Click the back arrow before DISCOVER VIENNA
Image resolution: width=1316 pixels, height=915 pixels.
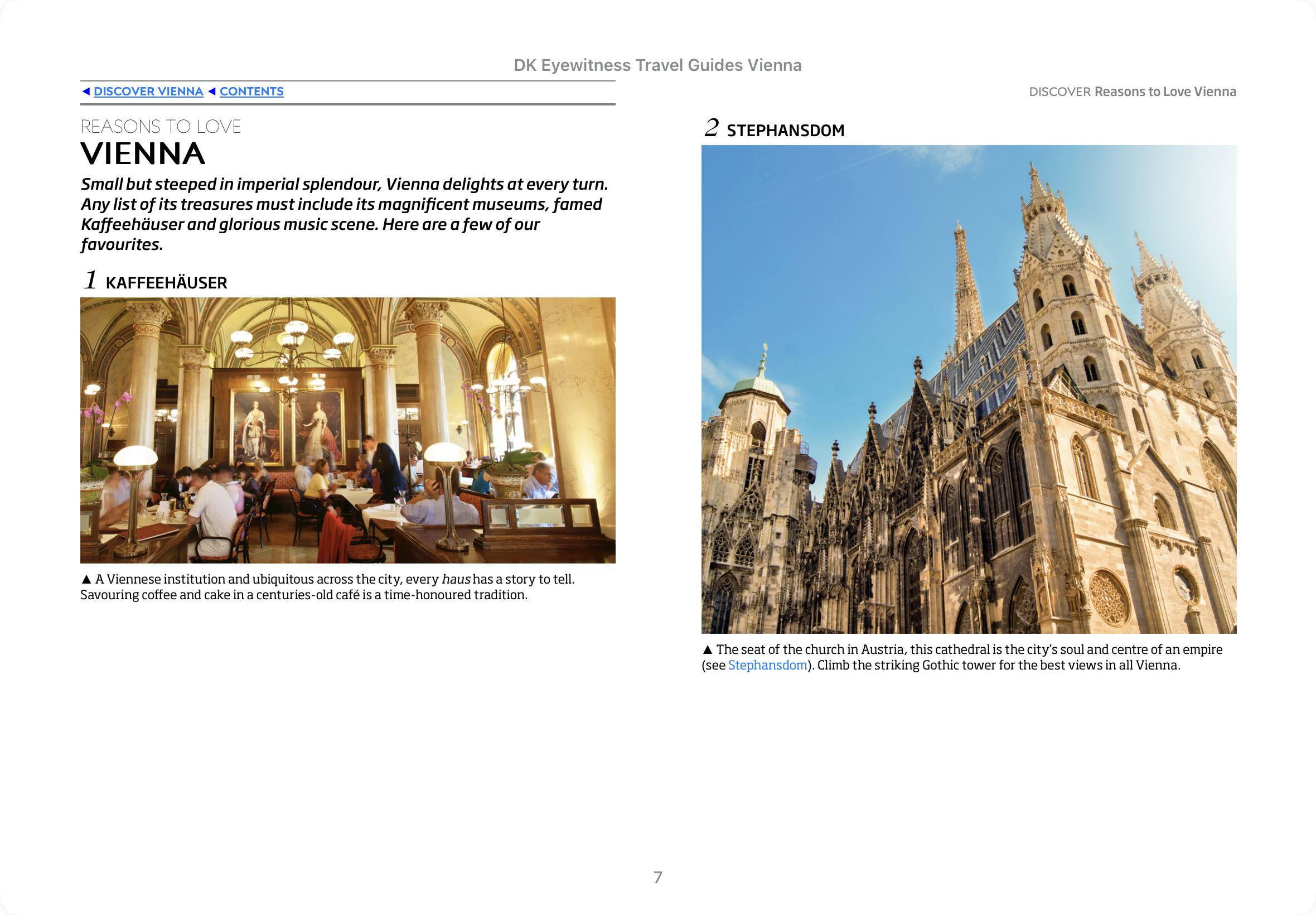coord(86,92)
